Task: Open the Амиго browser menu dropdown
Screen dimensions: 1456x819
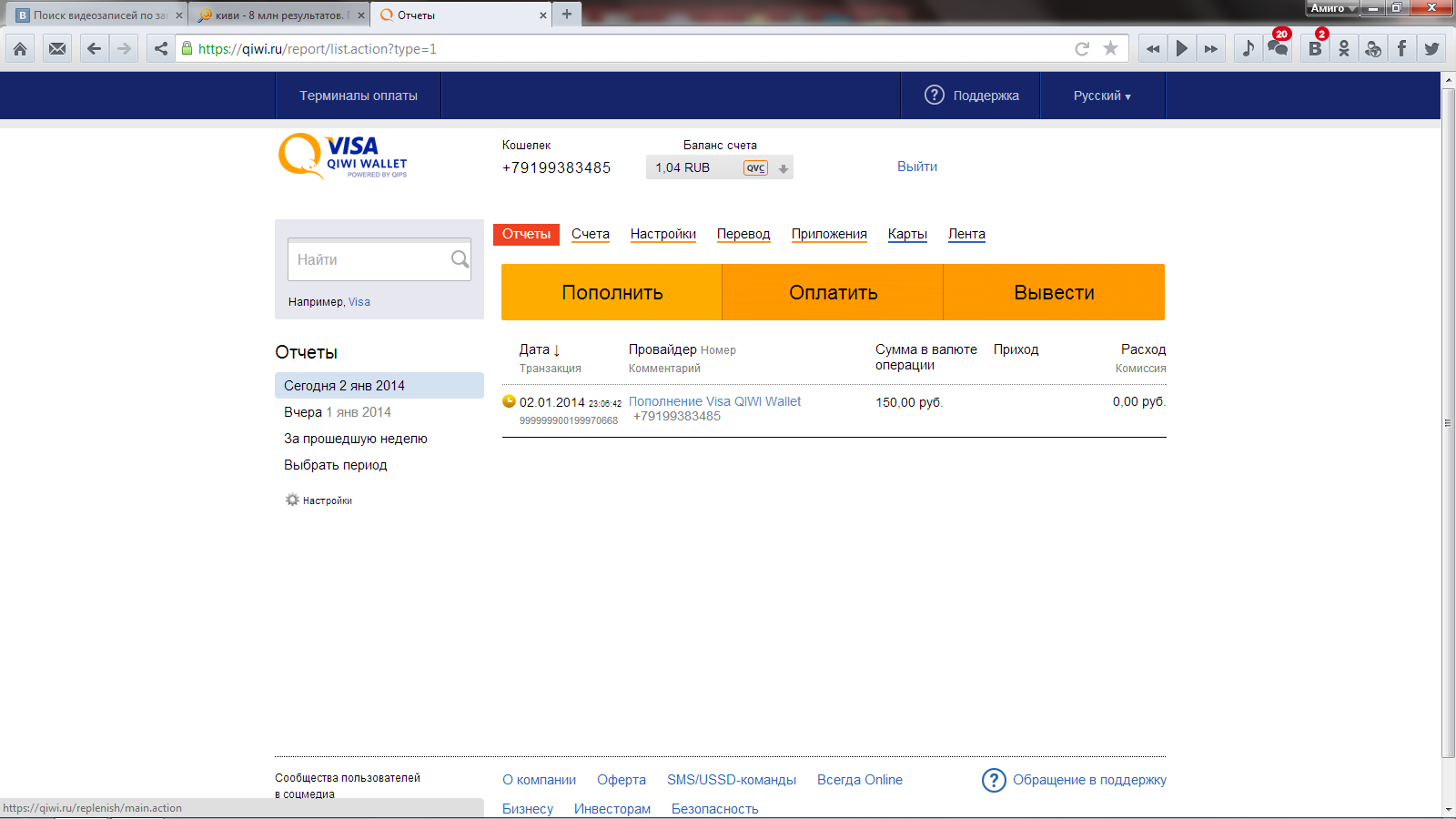Action: pos(1333,8)
